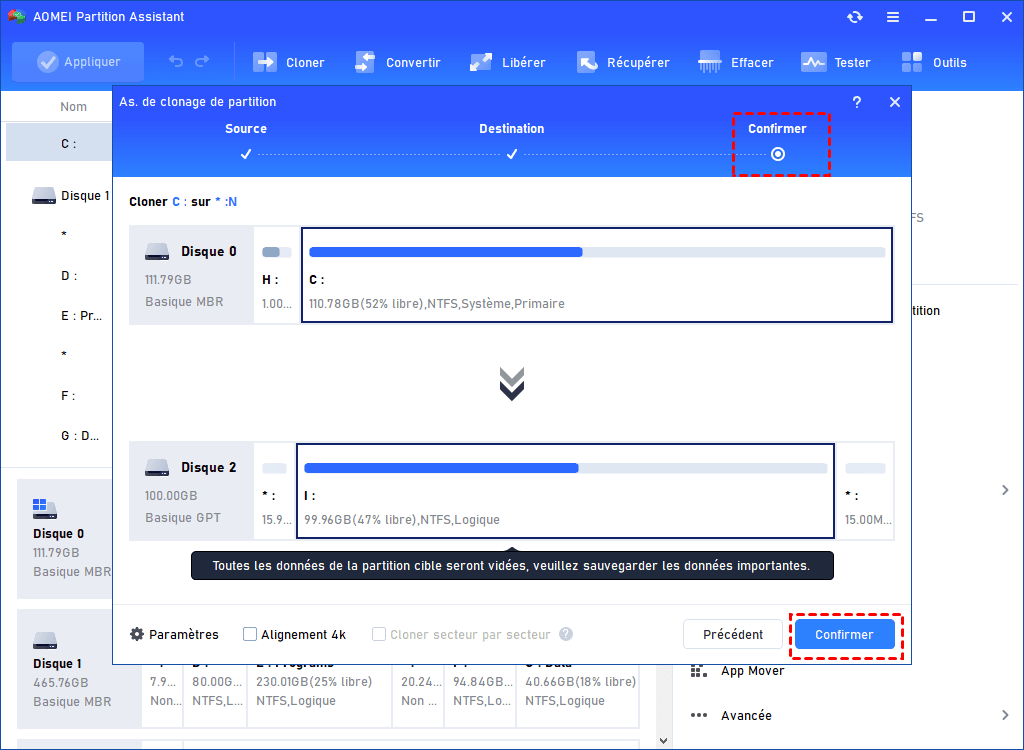The height and width of the screenshot is (750, 1024).
Task: Select partition I: on Disque 2
Action: tap(566, 491)
